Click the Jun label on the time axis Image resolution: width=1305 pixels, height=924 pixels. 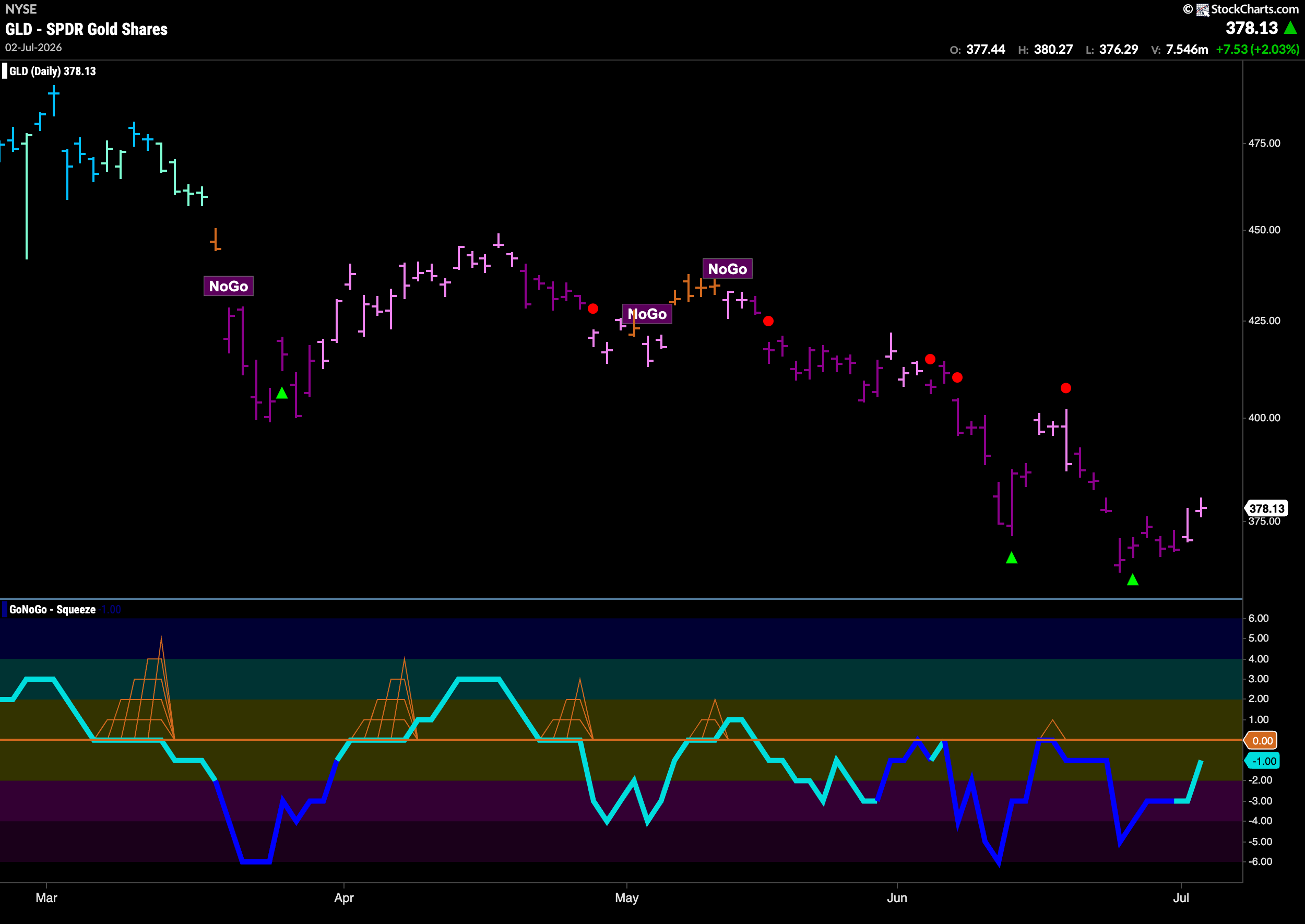pos(897,898)
